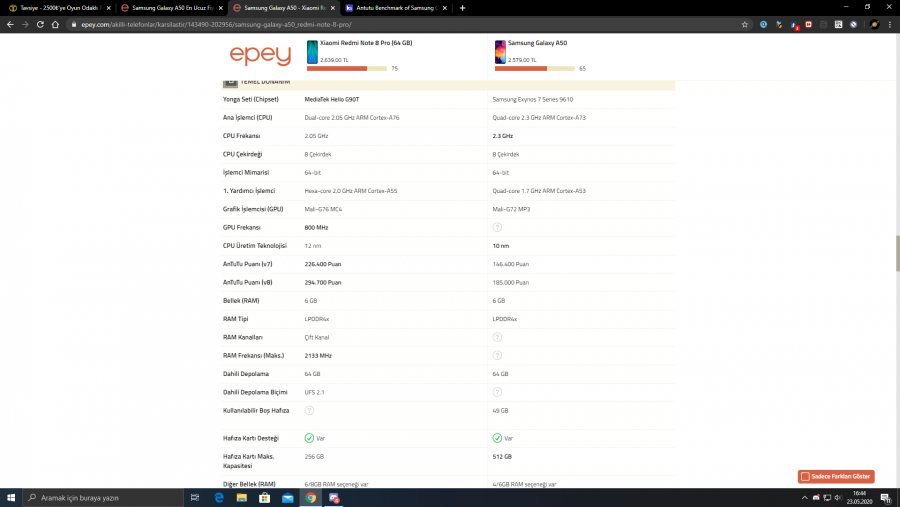Click Xiaomi Kullanılabilir Boş Hafıza question icon

(309, 411)
